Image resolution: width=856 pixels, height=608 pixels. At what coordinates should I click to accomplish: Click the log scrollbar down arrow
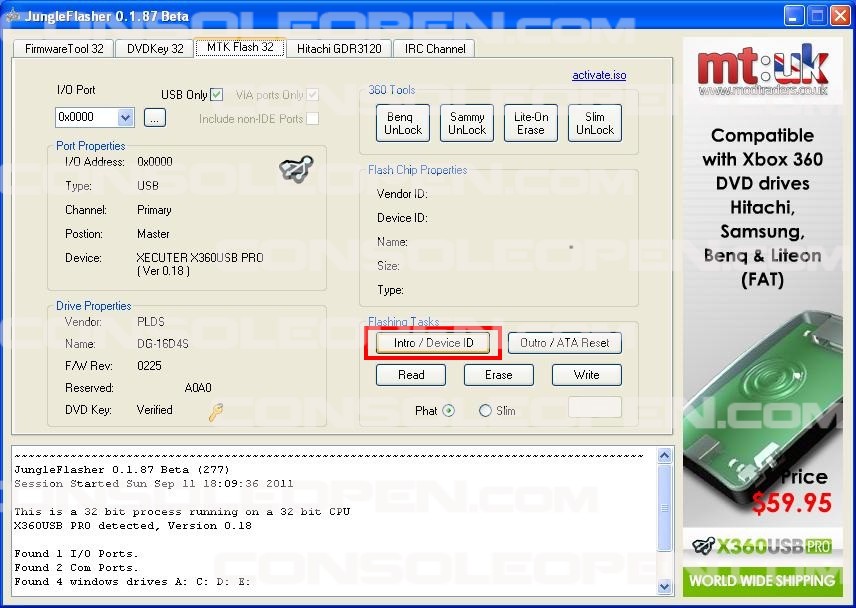[664, 587]
